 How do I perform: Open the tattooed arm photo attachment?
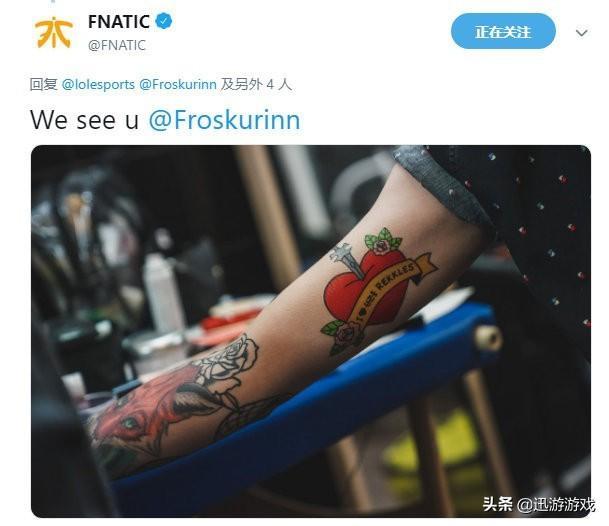[x=311, y=331]
